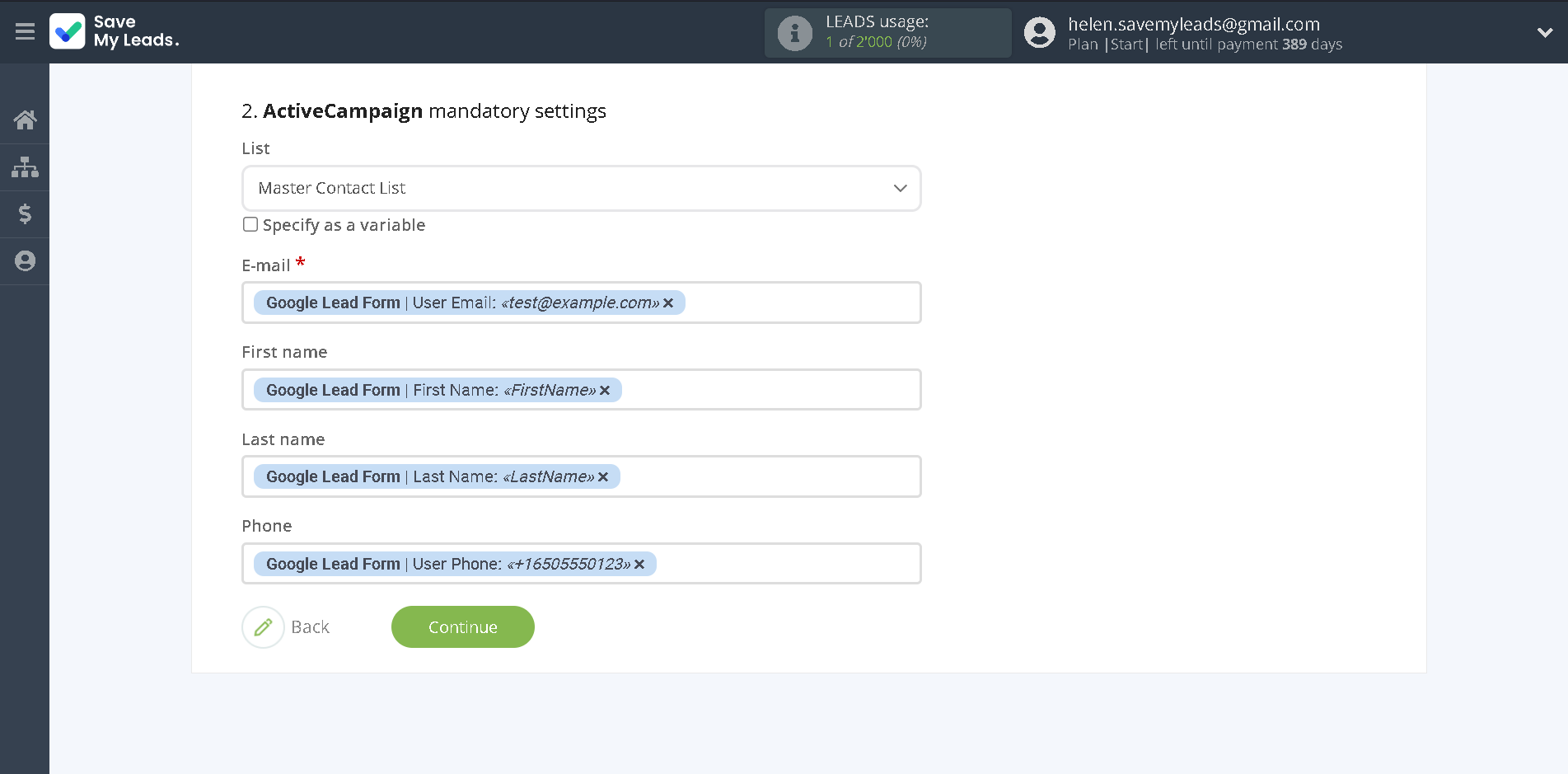Toggle Specify as a variable checkbox
Viewport: 1568px width, 774px height.
point(250,224)
